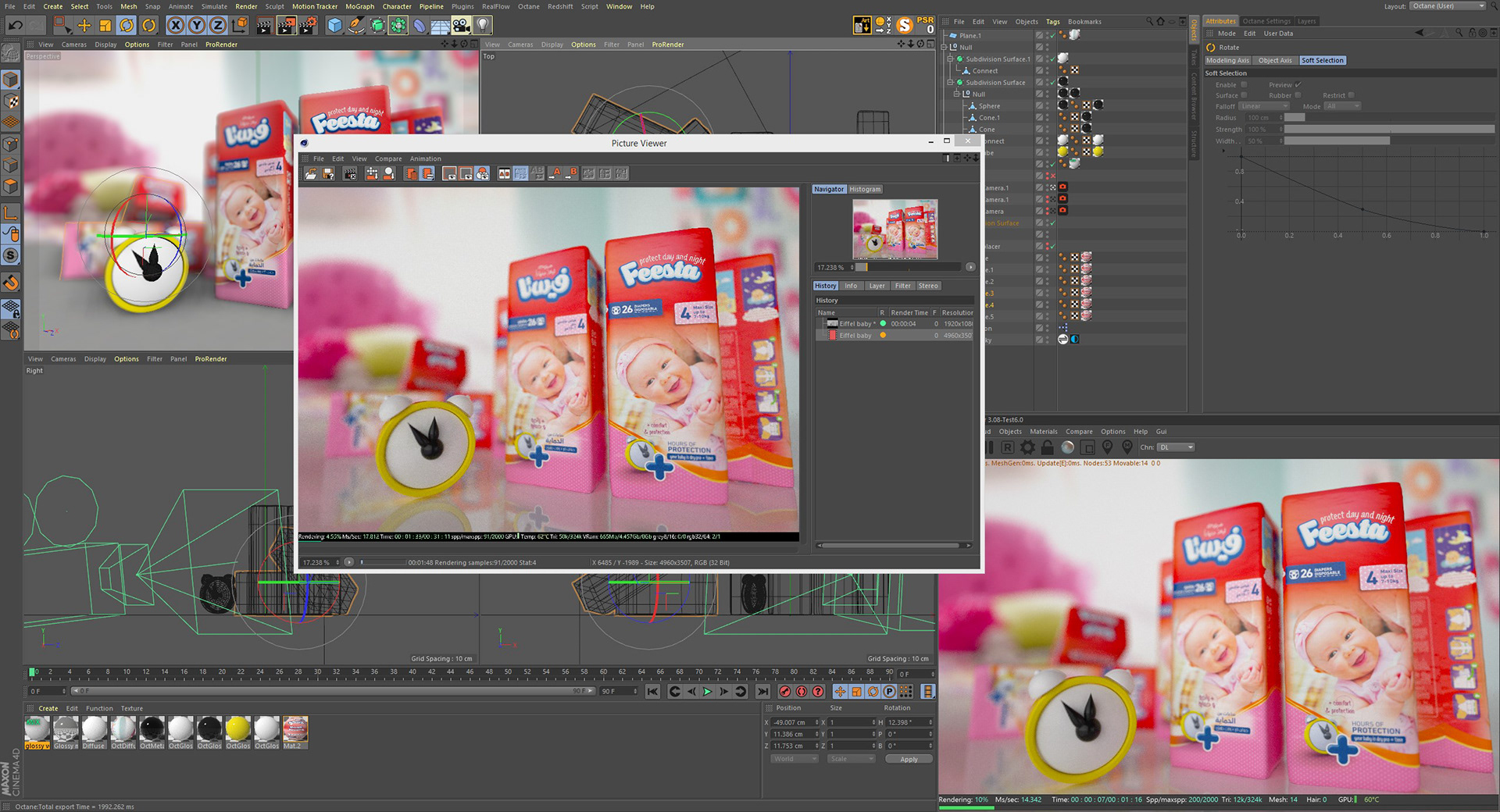The width and height of the screenshot is (1500, 812).
Task: Click Render to Picture Viewer icon
Action: click(x=287, y=26)
